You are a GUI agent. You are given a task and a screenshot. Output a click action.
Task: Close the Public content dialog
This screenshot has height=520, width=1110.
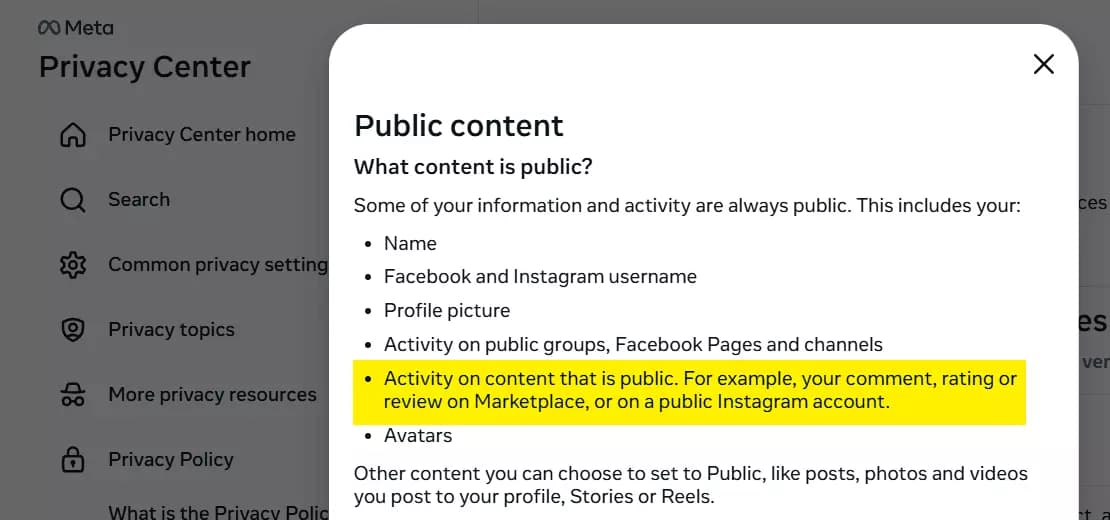coord(1043,64)
